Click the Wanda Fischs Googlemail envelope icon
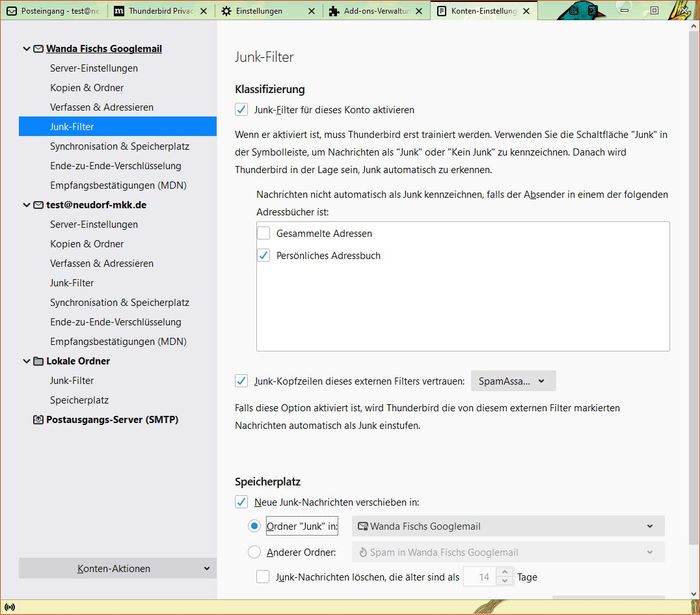This screenshot has height=615, width=700. (38, 49)
